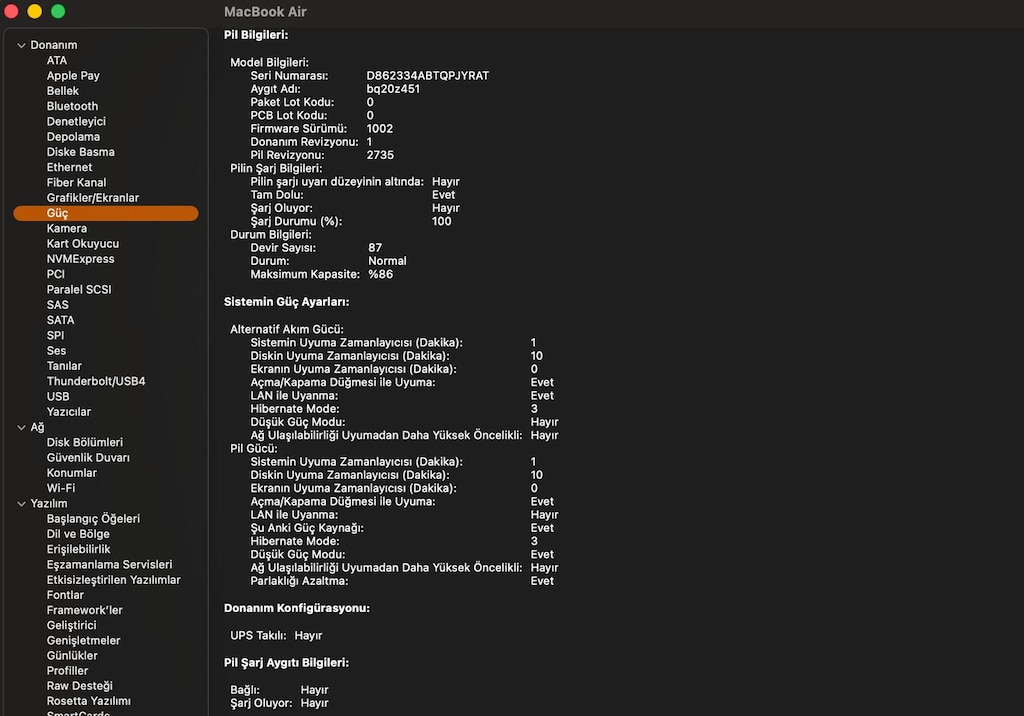Collapse the Yazılım section chevron
1024x716 pixels.
click(x=22, y=504)
